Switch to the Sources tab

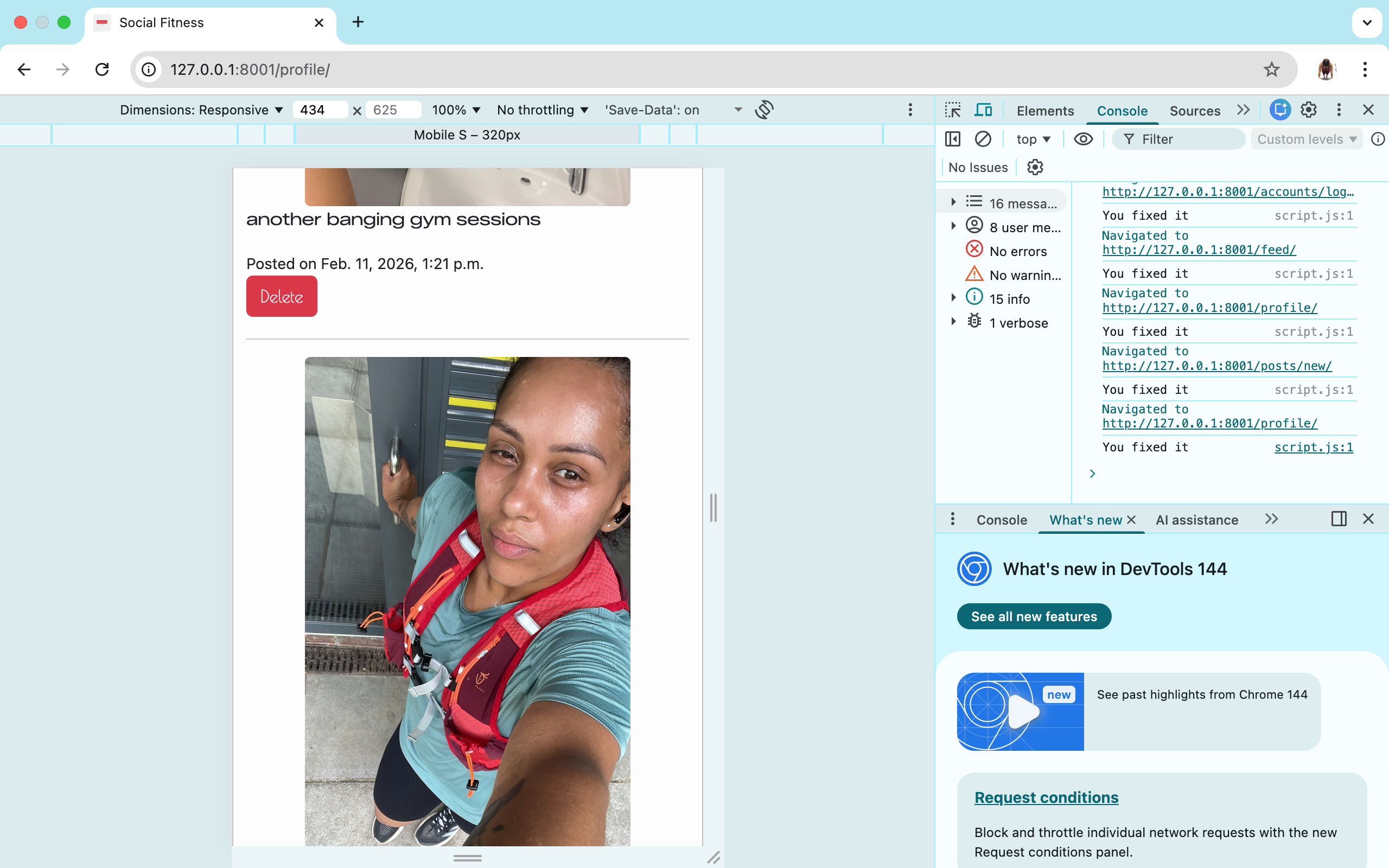[1194, 110]
